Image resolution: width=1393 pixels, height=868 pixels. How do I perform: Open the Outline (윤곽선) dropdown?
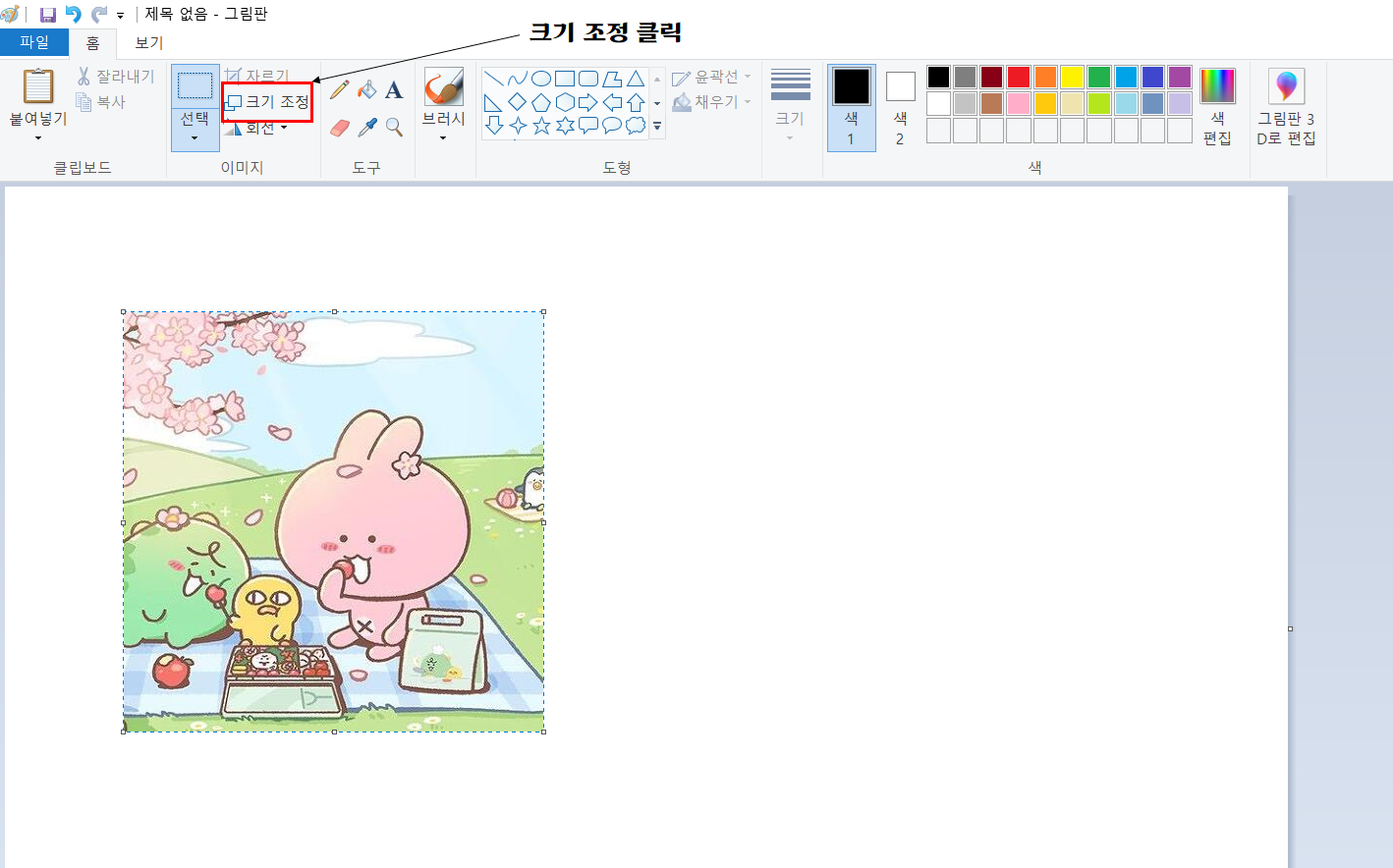pyautogui.click(x=713, y=77)
